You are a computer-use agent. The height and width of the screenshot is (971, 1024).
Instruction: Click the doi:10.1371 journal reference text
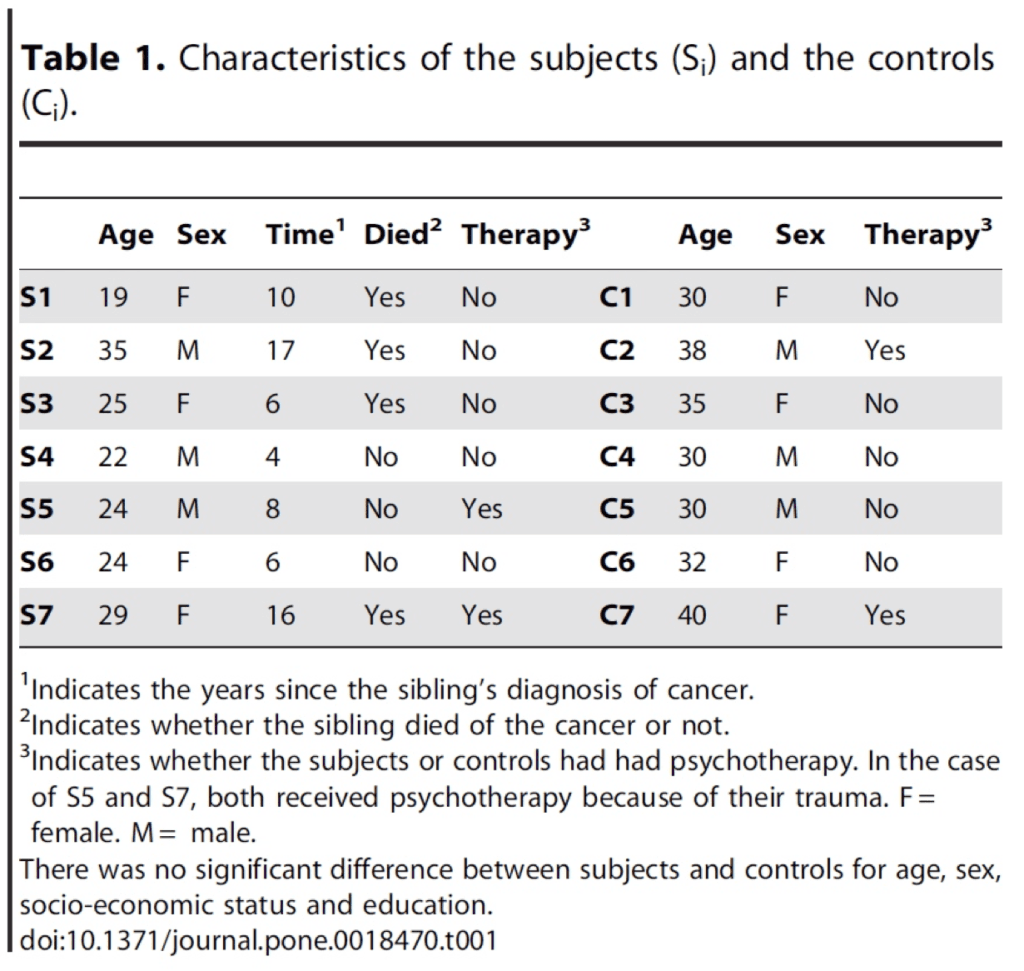click(x=259, y=940)
